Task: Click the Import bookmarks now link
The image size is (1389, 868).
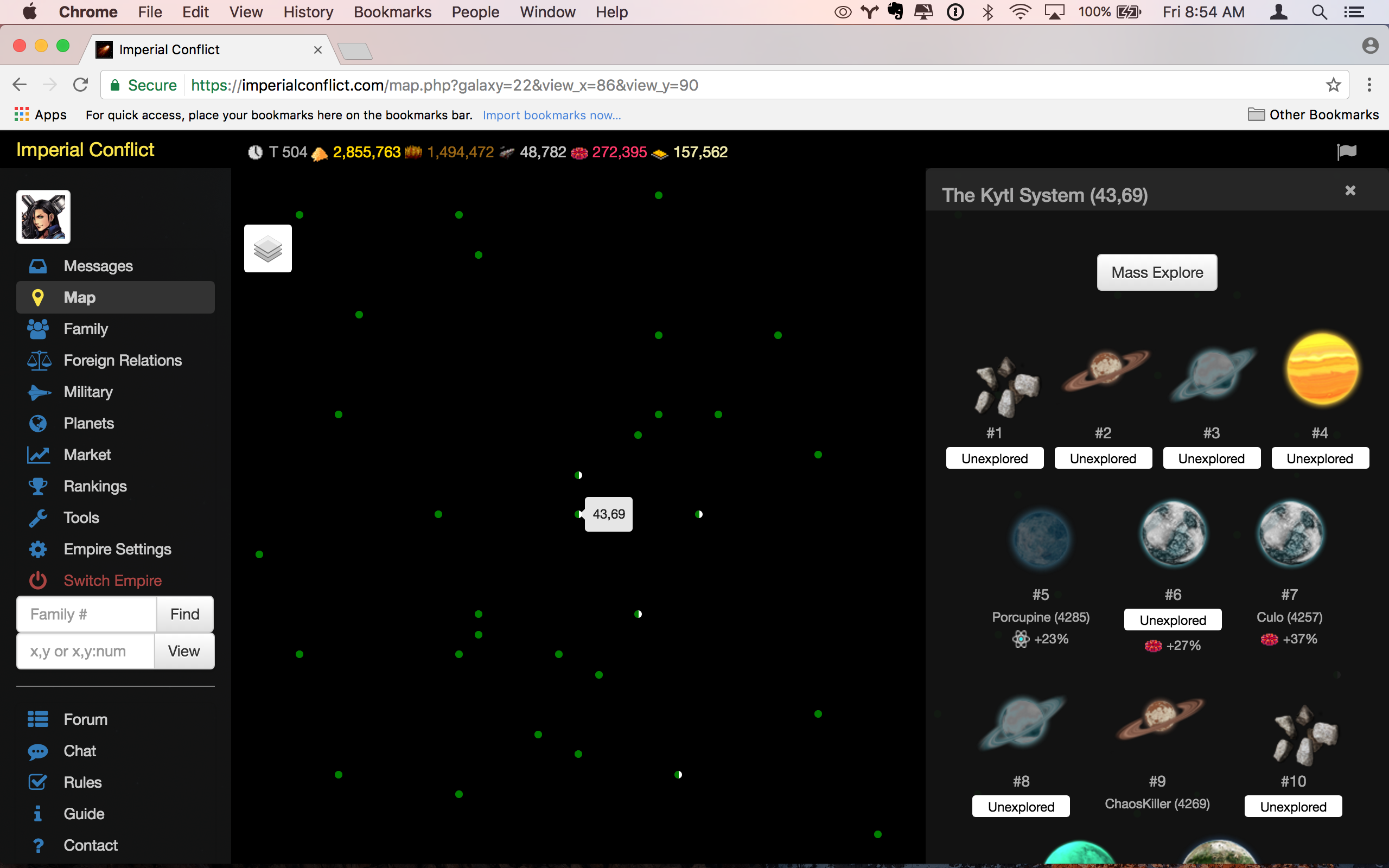Action: click(x=552, y=115)
